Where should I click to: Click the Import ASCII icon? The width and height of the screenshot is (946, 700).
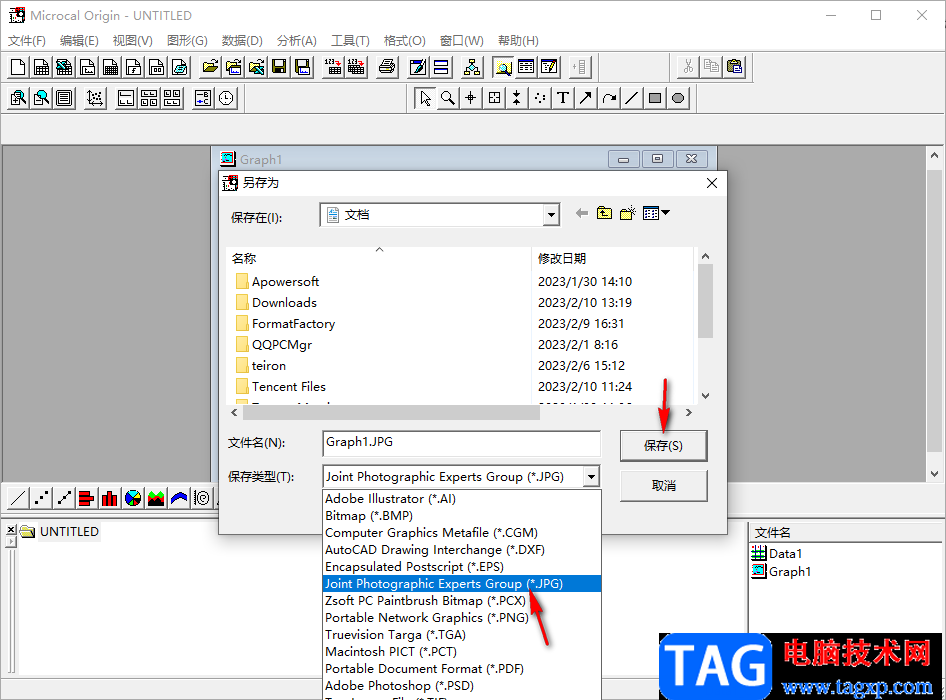pos(333,67)
